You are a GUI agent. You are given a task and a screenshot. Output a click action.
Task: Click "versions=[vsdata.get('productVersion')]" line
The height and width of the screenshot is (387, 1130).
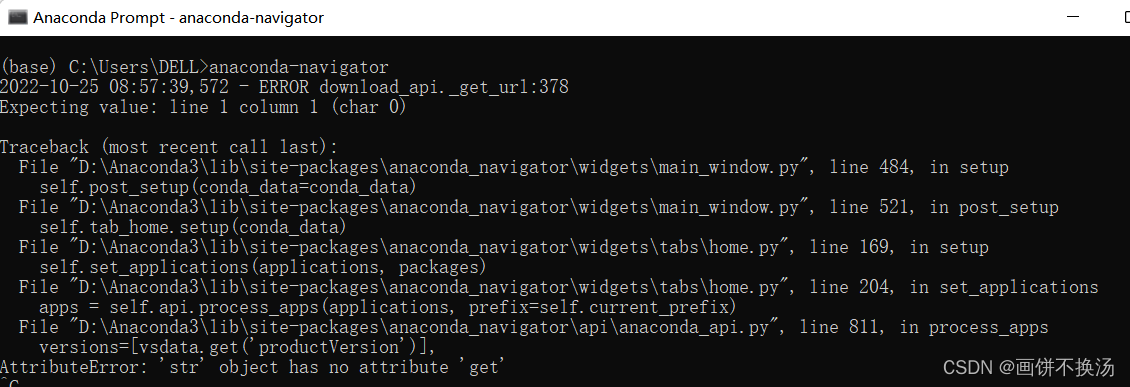point(238,347)
